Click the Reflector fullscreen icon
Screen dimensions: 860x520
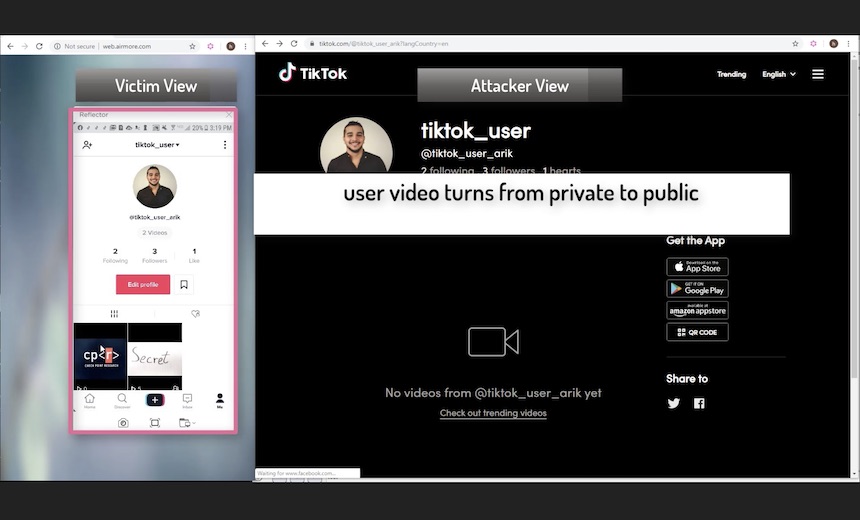tap(155, 423)
